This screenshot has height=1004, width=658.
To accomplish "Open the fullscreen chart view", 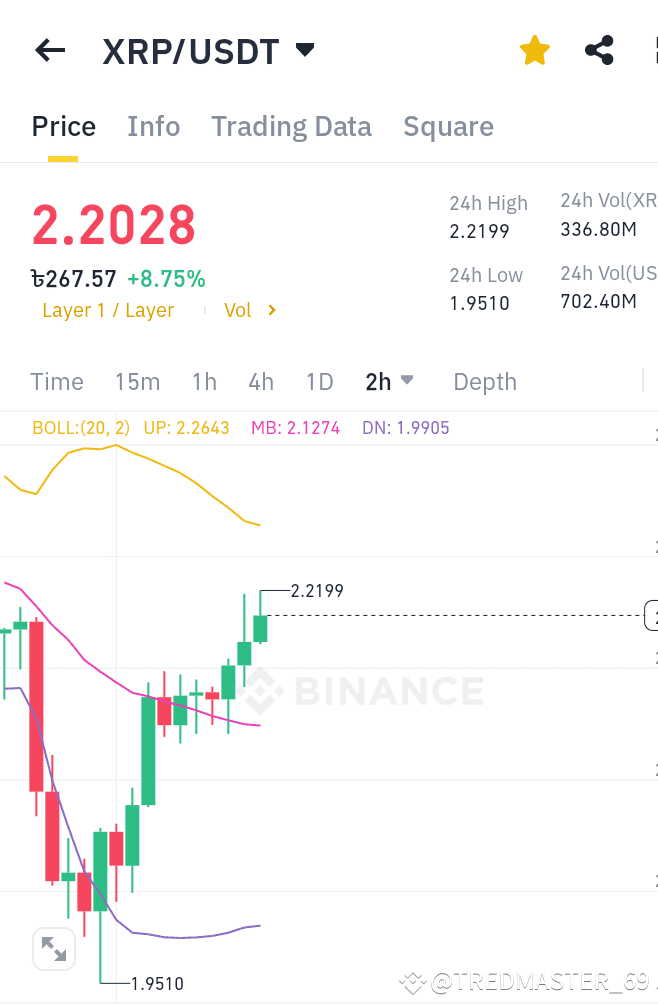I will [x=54, y=948].
